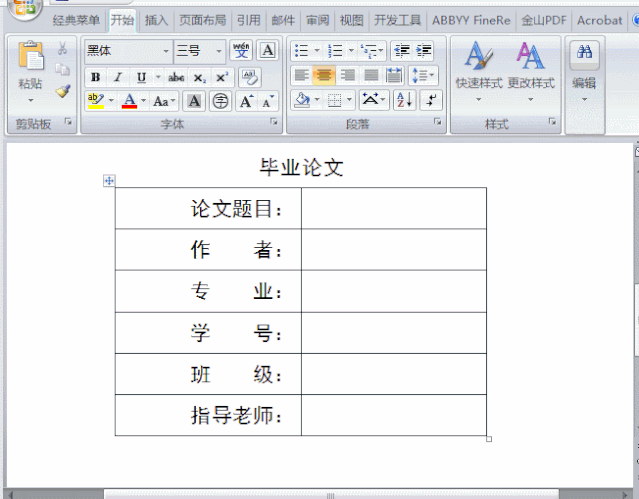This screenshot has width=639, height=499.
Task: Open the underline style dropdown arrow
Action: (x=158, y=77)
